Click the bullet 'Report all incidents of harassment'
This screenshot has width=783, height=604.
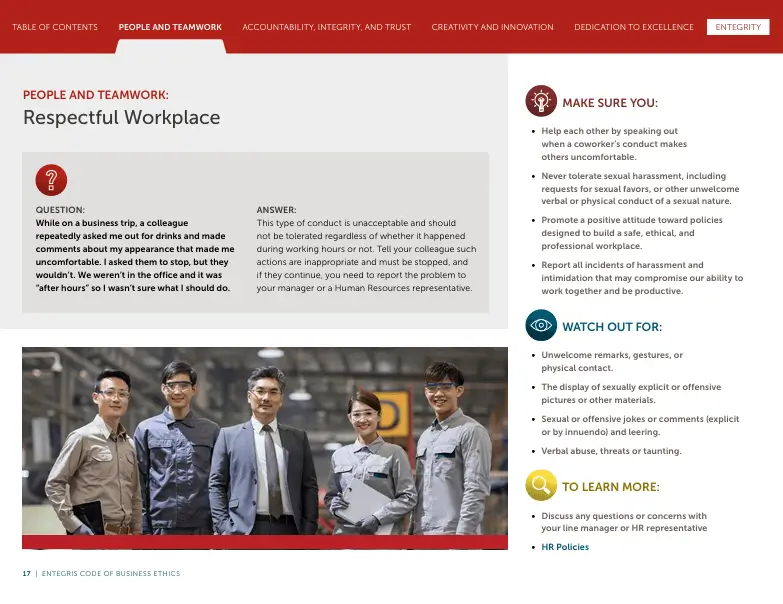pyautogui.click(x=642, y=278)
